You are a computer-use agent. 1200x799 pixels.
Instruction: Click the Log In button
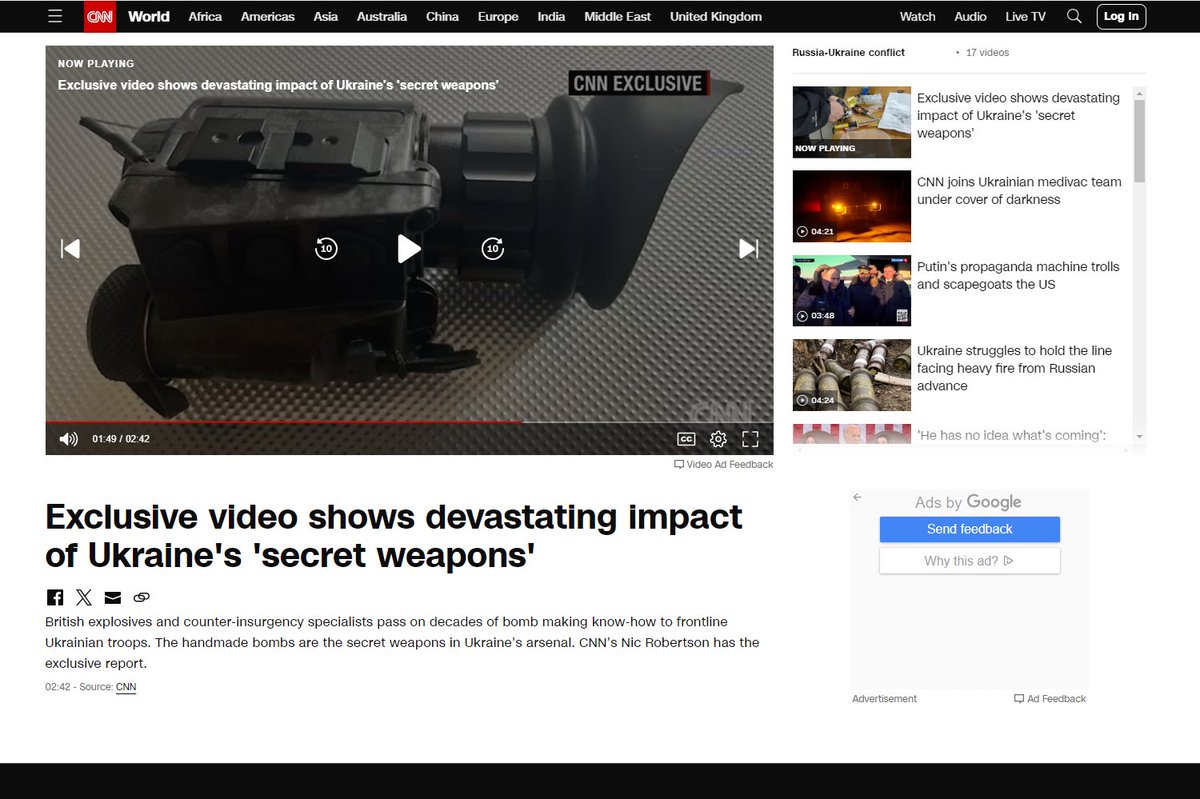(x=1121, y=16)
